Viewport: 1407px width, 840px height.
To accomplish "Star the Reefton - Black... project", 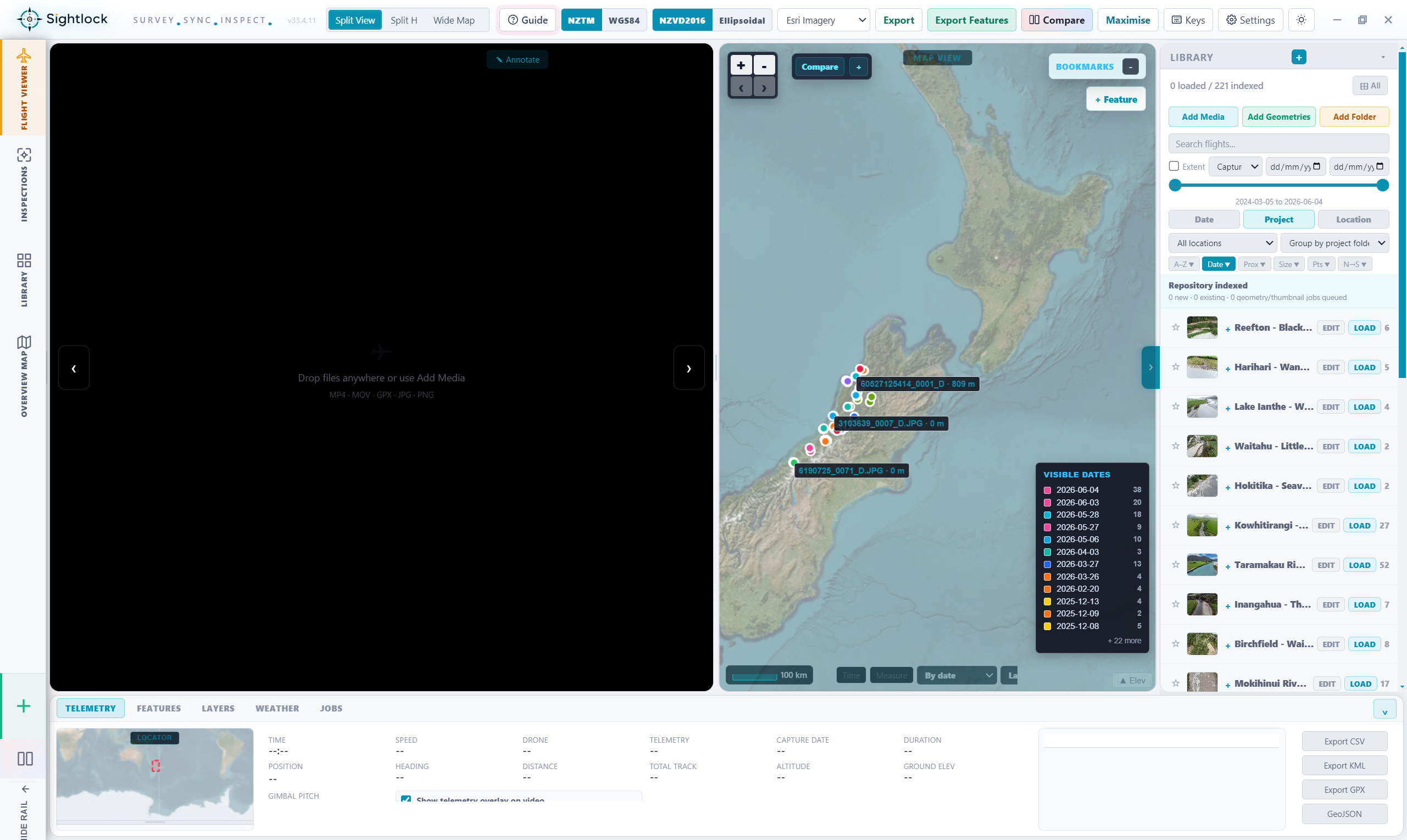I will pyautogui.click(x=1176, y=327).
